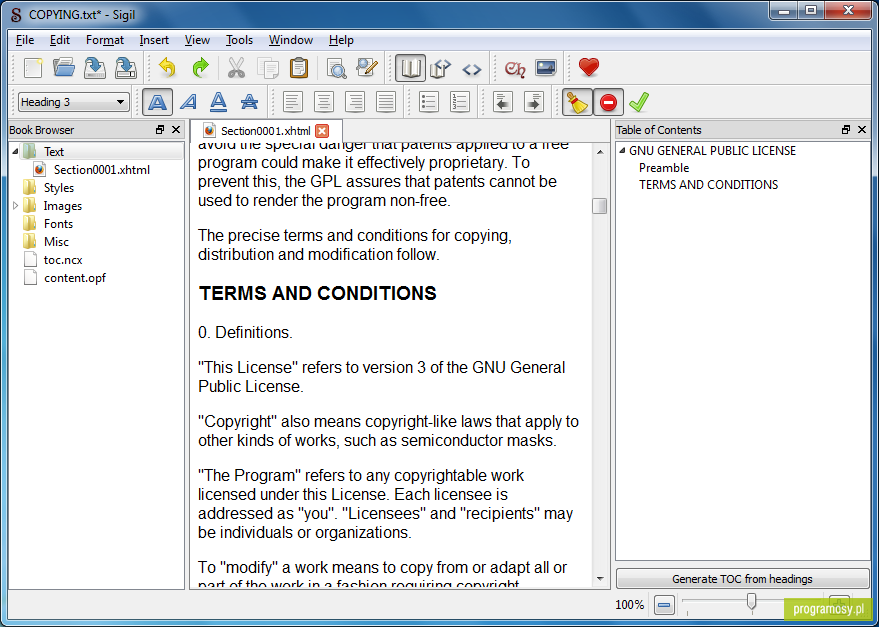Insert a chapter break
This screenshot has width=879, height=627.
pos(515,68)
